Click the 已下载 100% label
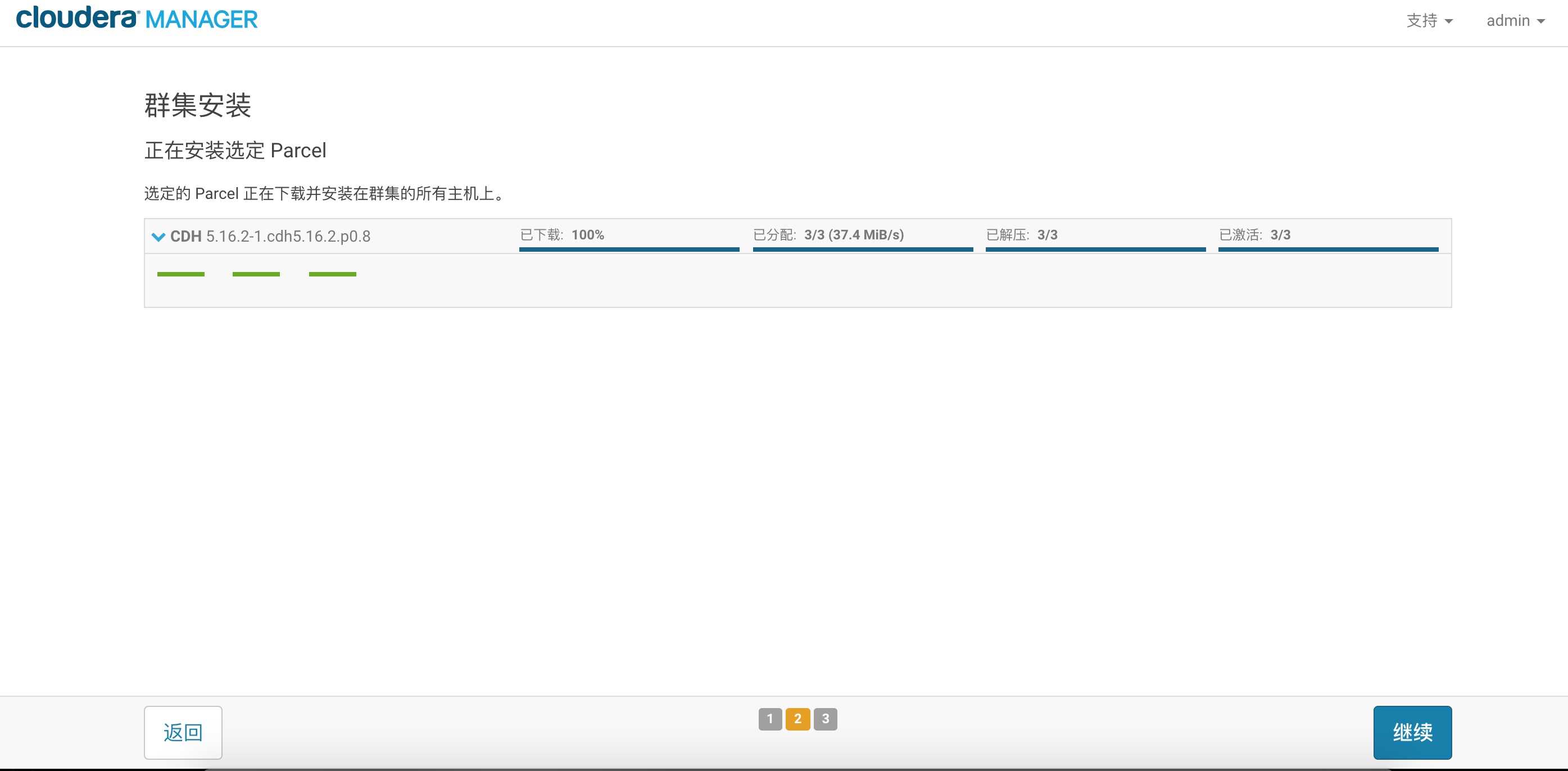 pyautogui.click(x=562, y=235)
